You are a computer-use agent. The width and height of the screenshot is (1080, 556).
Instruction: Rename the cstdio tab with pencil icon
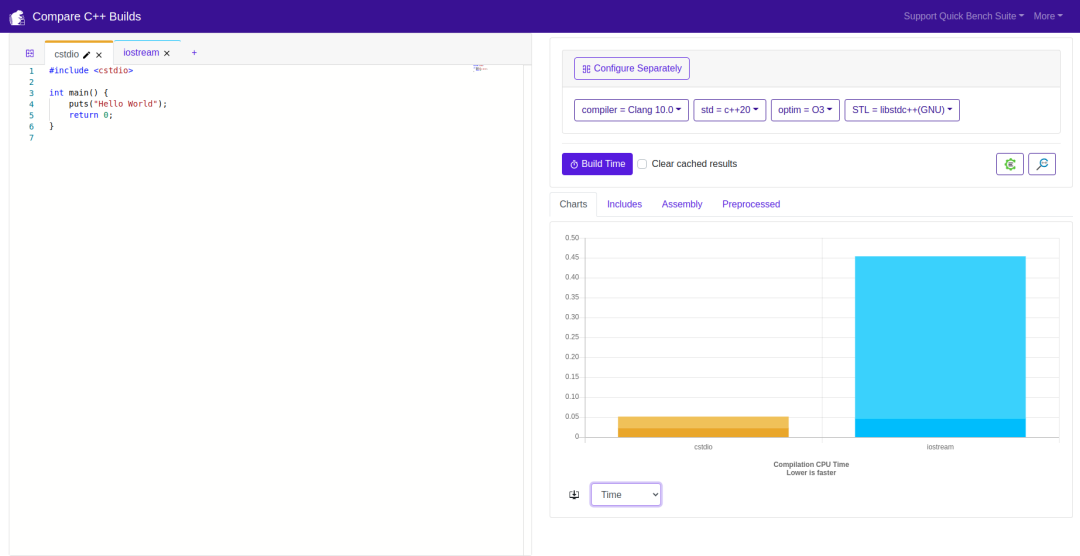click(x=87, y=55)
